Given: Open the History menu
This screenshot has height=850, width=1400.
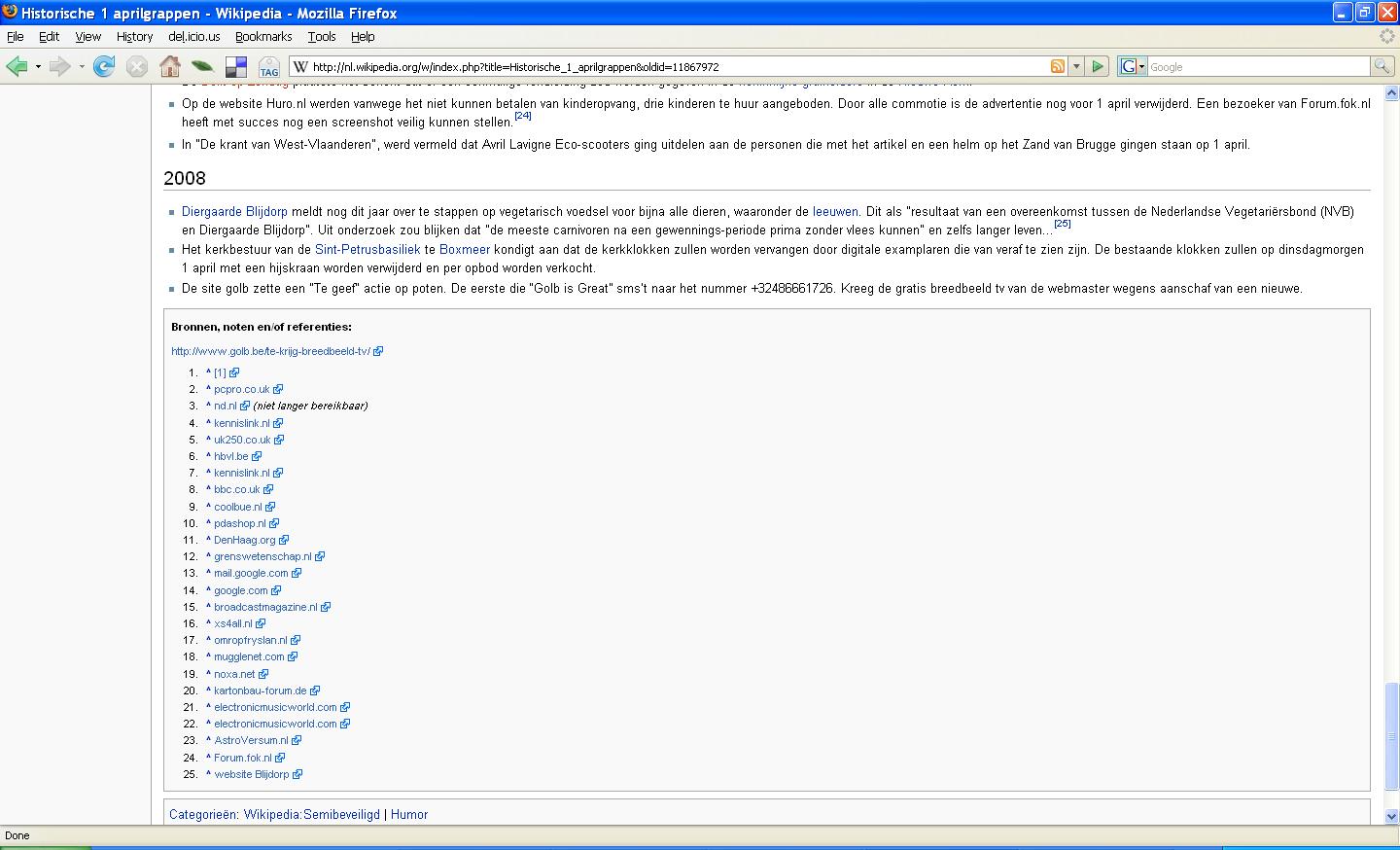Looking at the screenshot, I should [134, 36].
